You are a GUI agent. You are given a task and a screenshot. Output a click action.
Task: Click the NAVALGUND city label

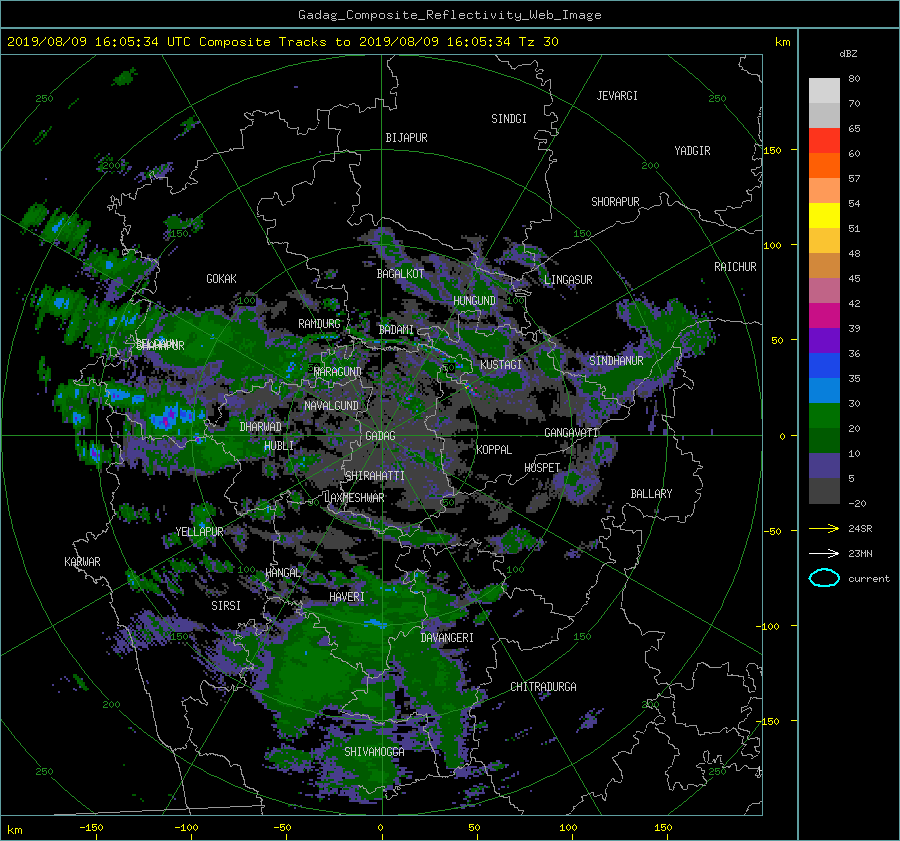331,406
